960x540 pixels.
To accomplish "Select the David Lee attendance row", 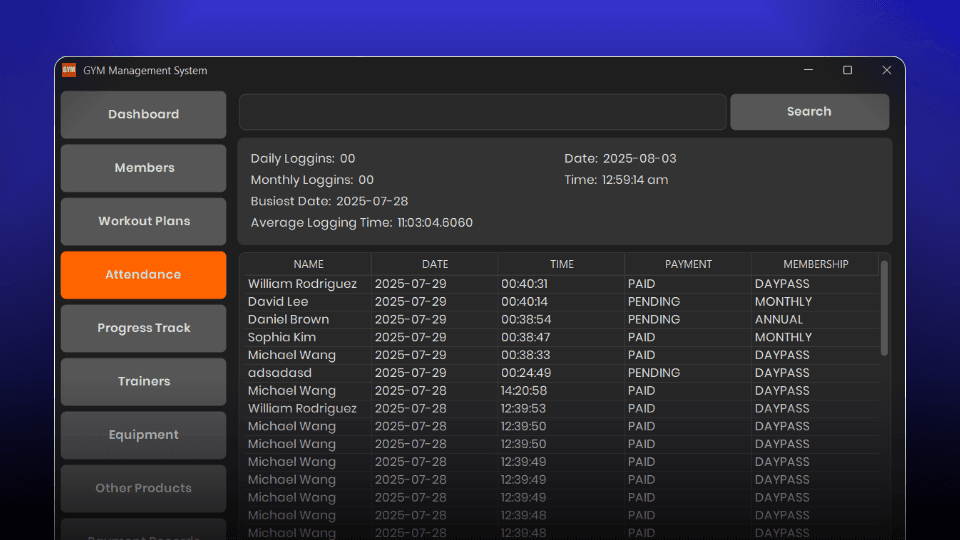I will (x=561, y=302).
